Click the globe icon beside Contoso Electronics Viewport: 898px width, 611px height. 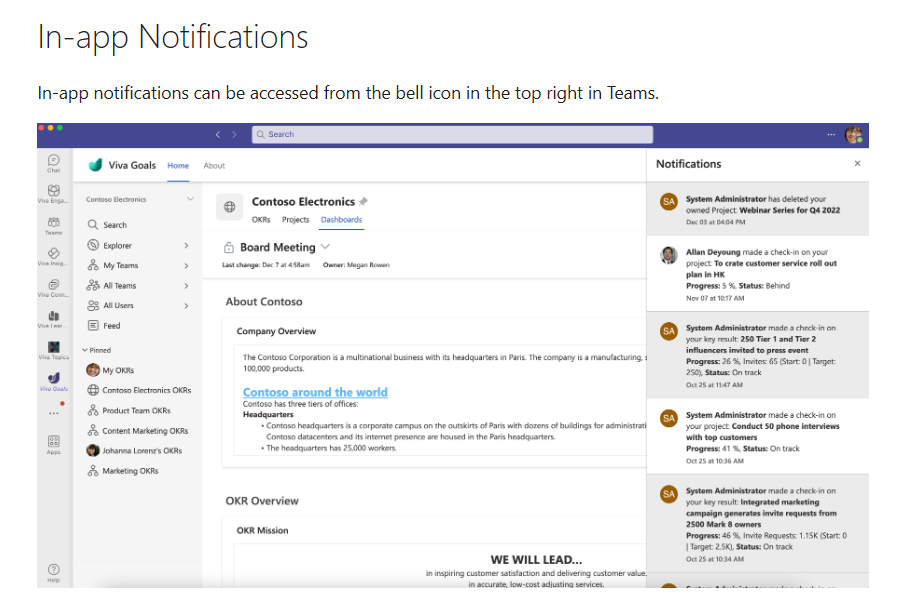pyautogui.click(x=229, y=207)
